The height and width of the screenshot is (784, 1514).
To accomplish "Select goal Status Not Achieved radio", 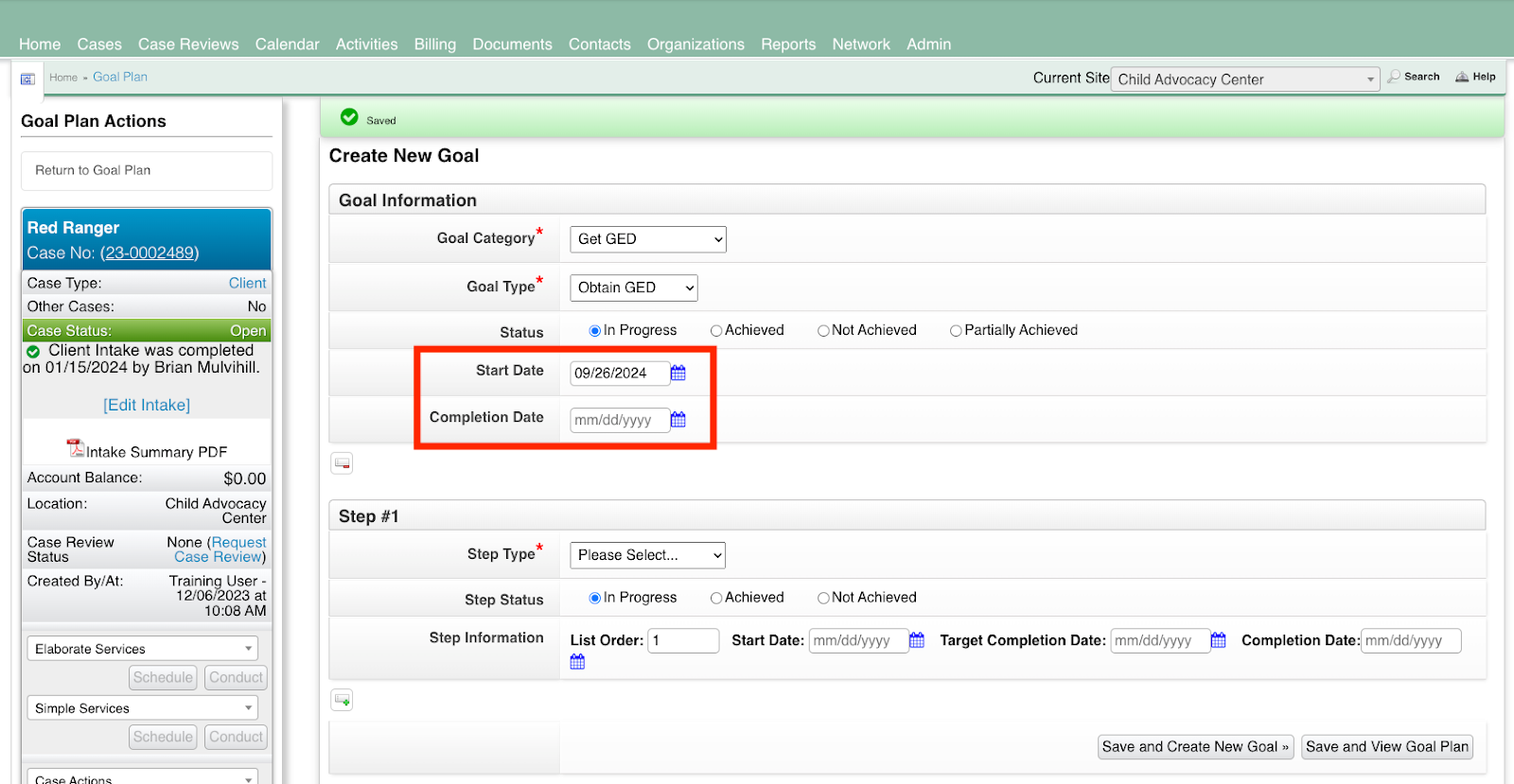I will (x=823, y=330).
